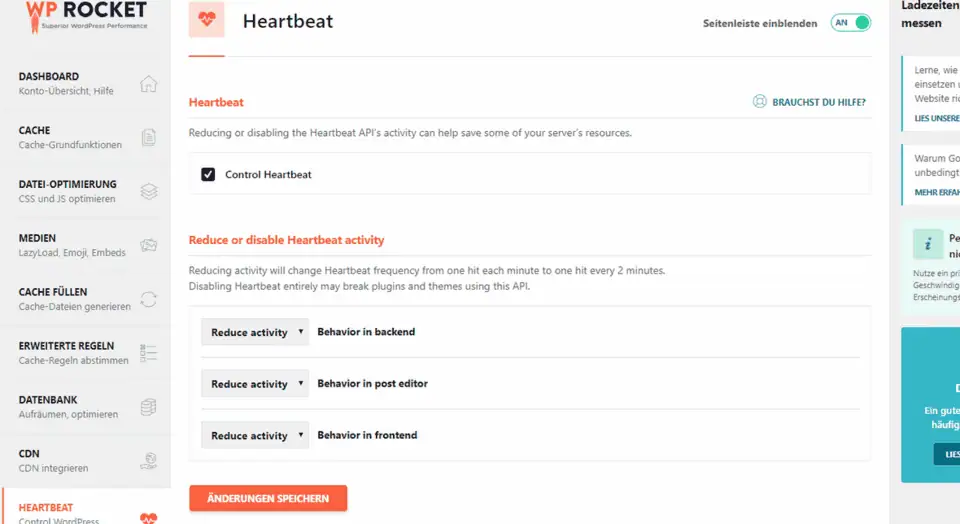Click the WP Rocket logo
This screenshot has width=960, height=524.
[85, 14]
